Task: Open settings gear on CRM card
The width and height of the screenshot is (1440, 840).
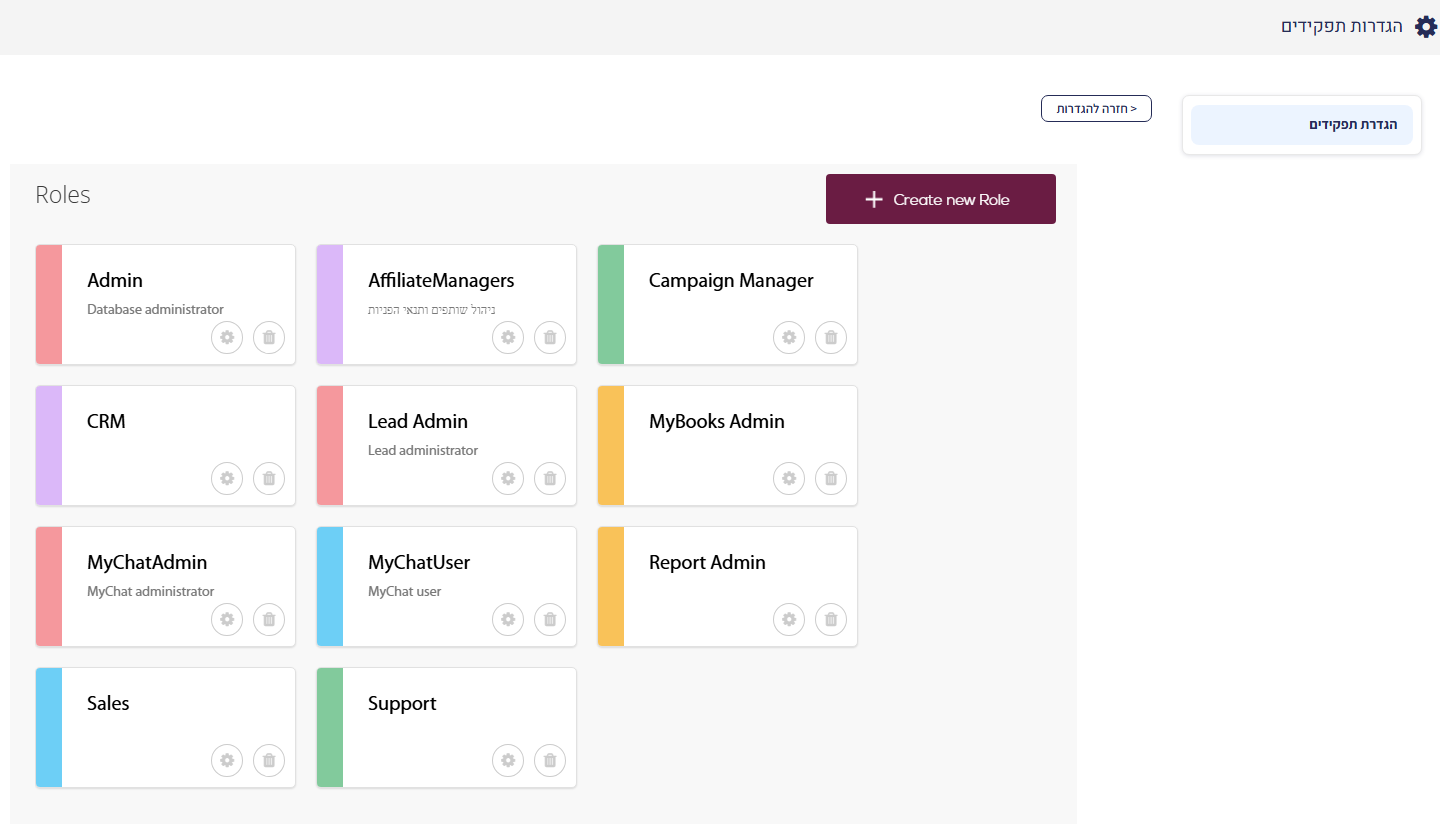Action: (227, 479)
